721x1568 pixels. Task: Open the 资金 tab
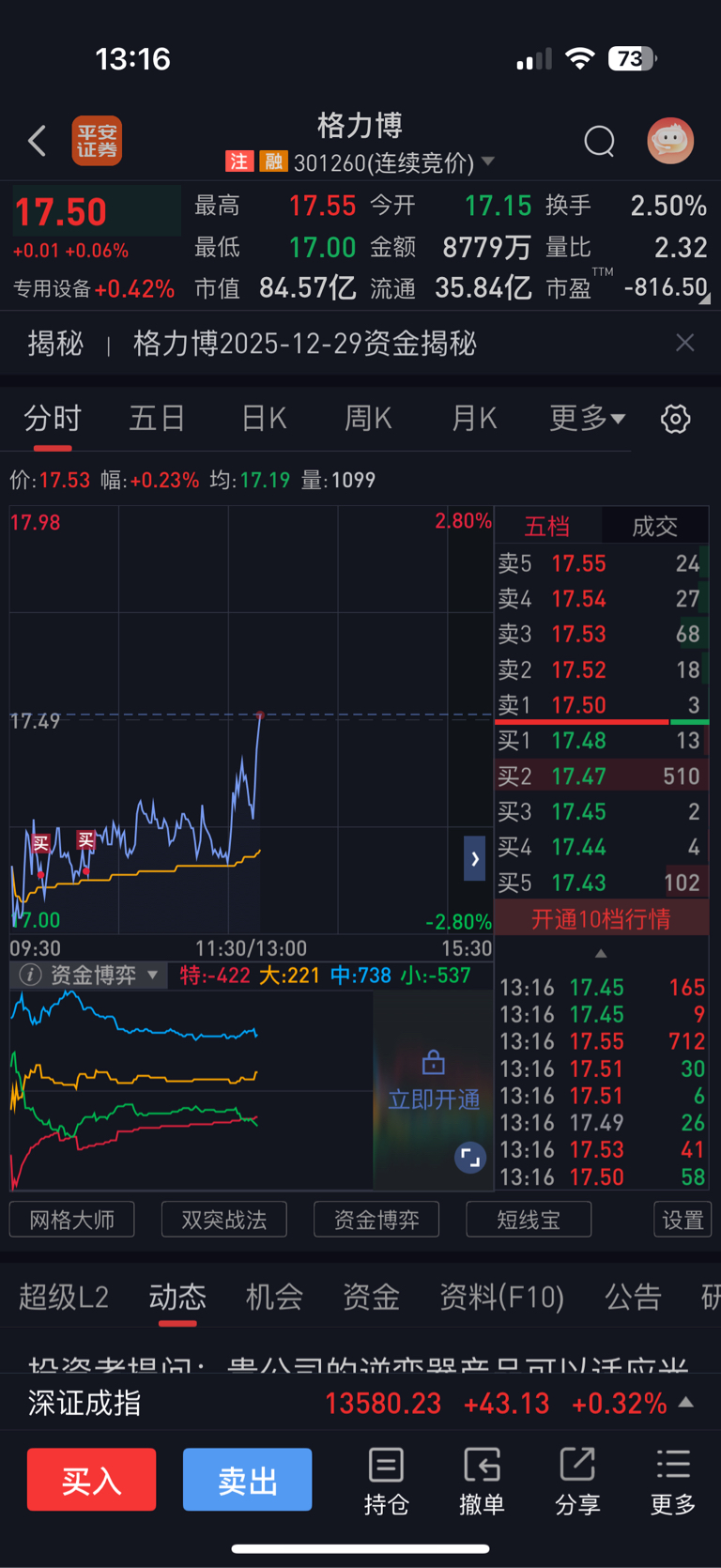pos(371,1297)
